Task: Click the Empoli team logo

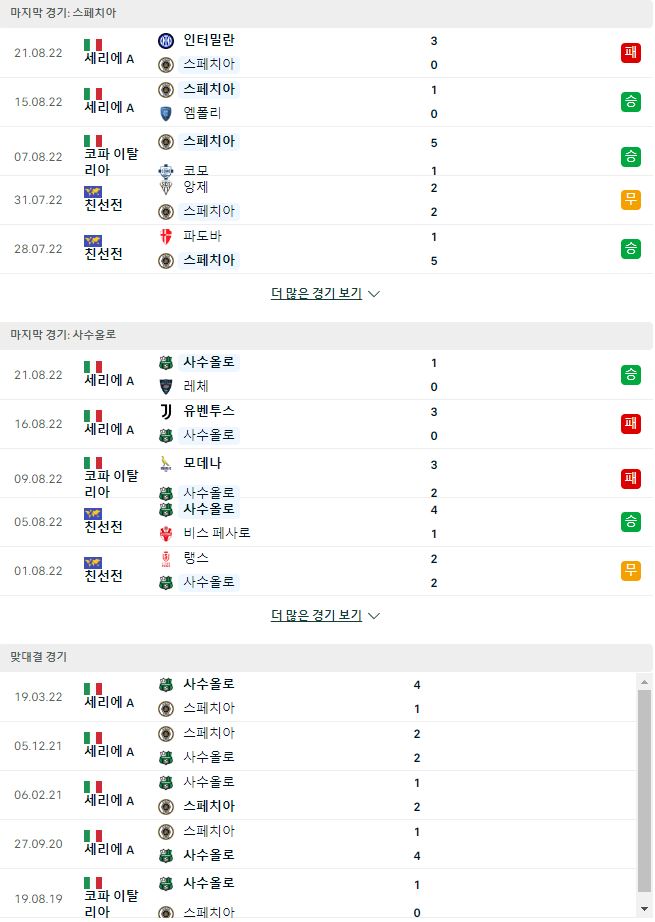Action: pyautogui.click(x=166, y=113)
